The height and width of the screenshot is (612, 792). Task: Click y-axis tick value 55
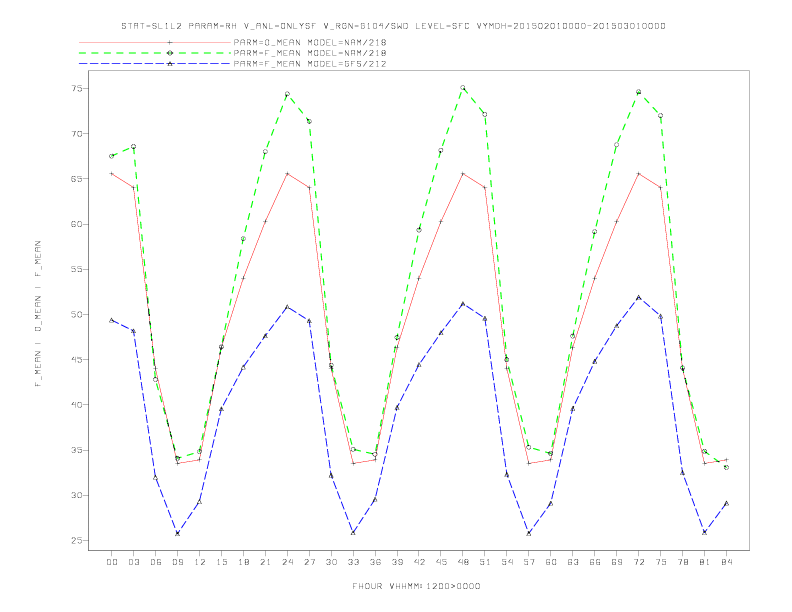pos(77,269)
